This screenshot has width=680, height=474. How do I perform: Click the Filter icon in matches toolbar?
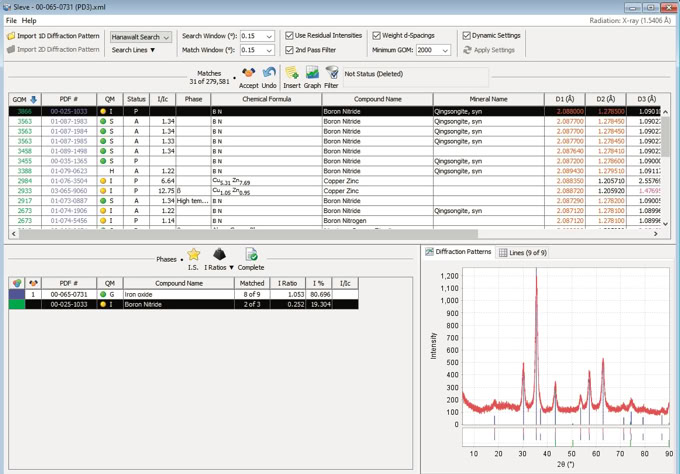[x=331, y=75]
